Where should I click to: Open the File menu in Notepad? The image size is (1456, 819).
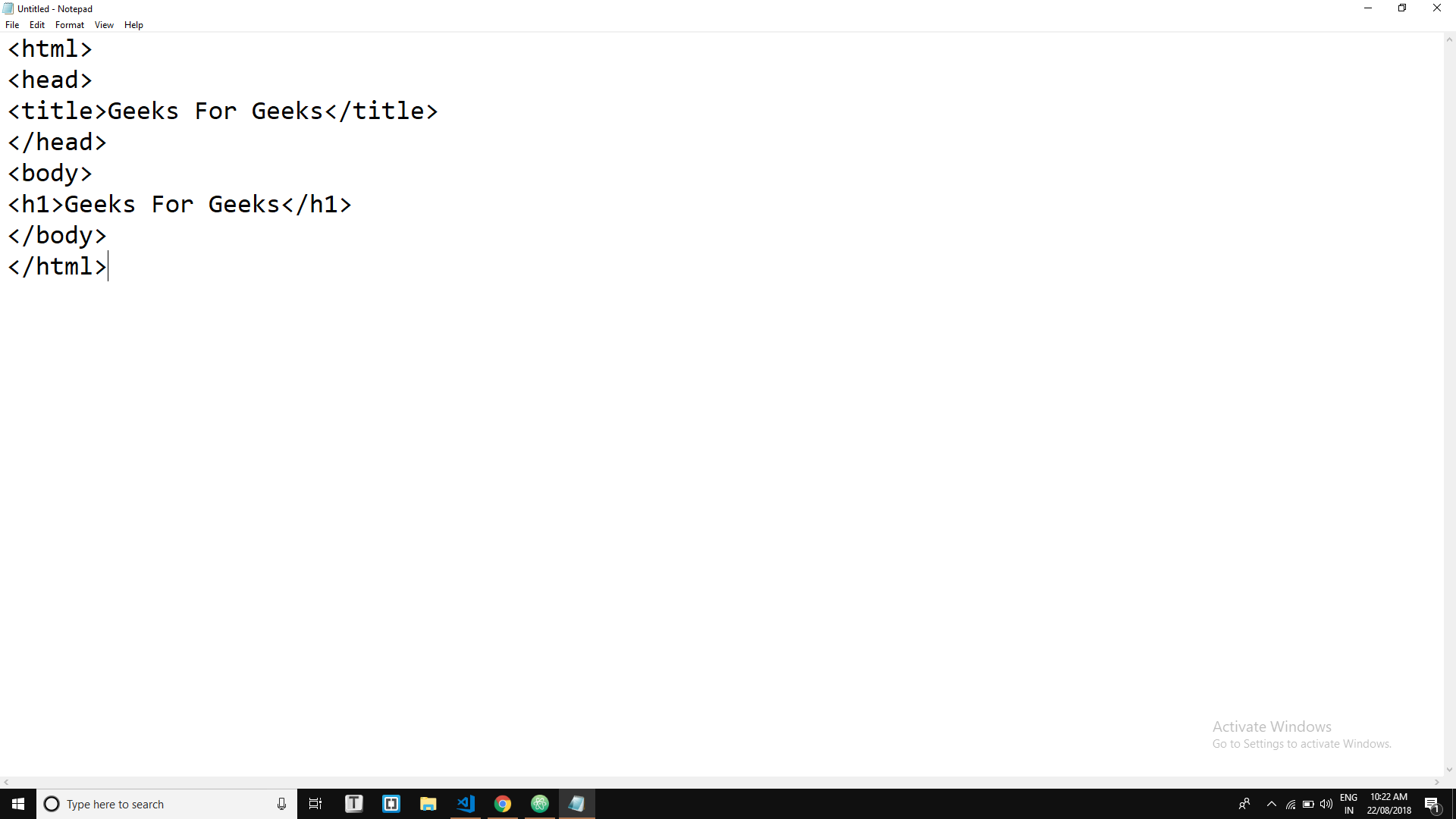click(x=12, y=24)
